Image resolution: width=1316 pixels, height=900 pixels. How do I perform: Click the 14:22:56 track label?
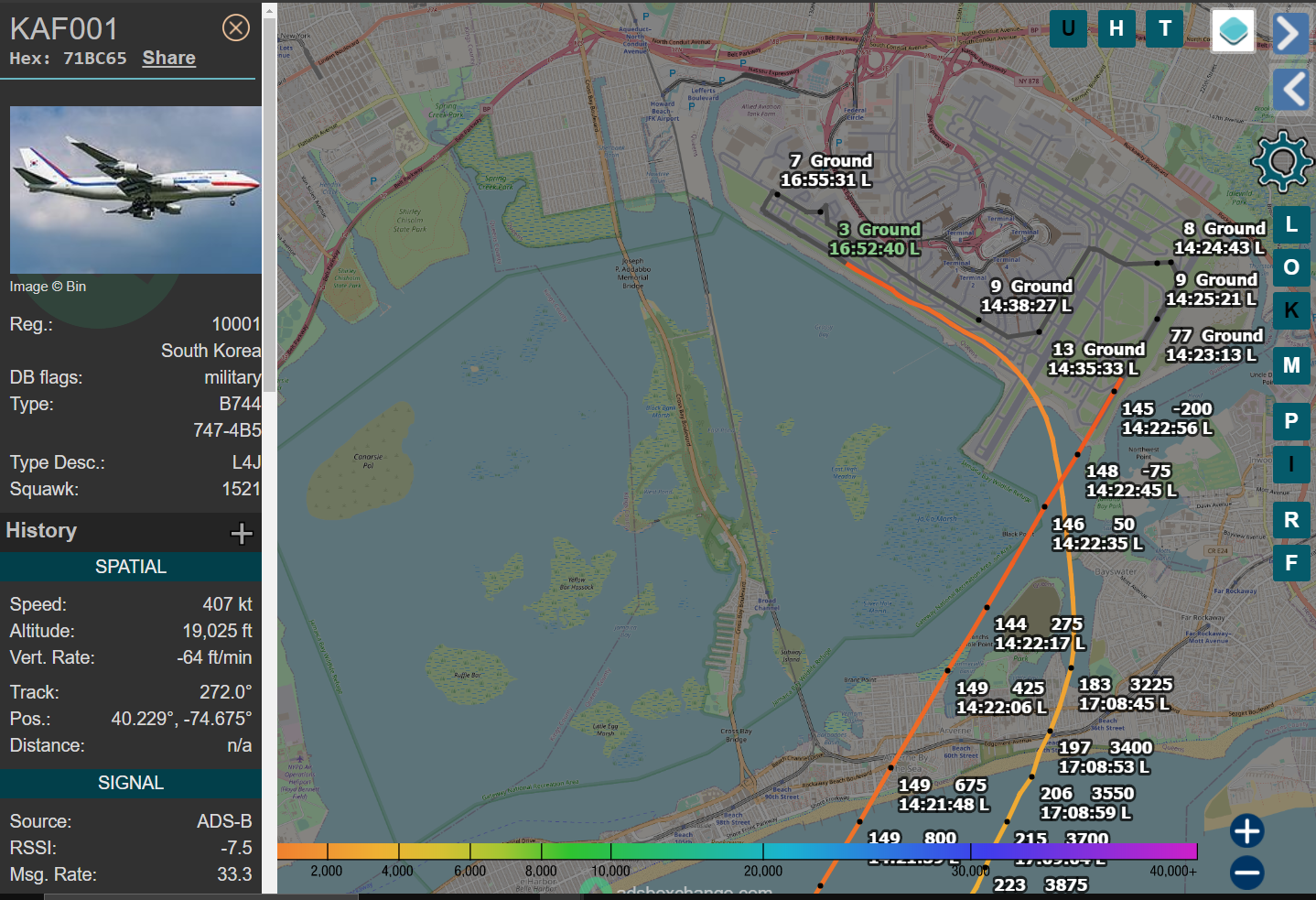point(1167,418)
